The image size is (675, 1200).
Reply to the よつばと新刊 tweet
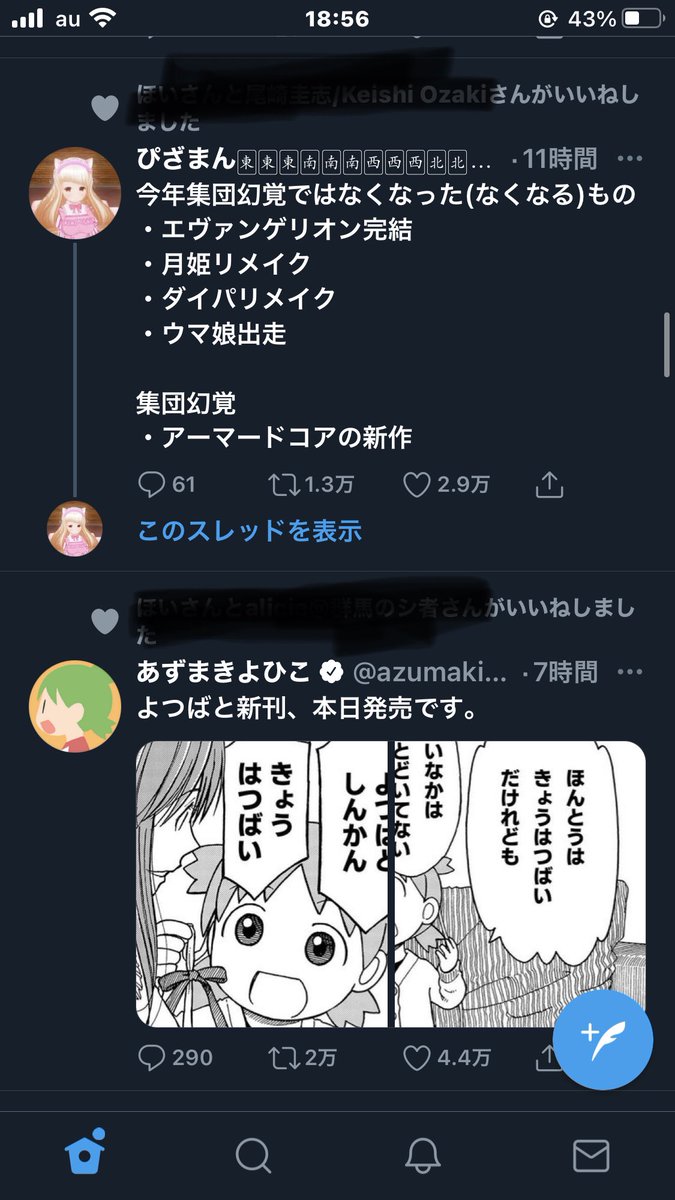[175, 1057]
